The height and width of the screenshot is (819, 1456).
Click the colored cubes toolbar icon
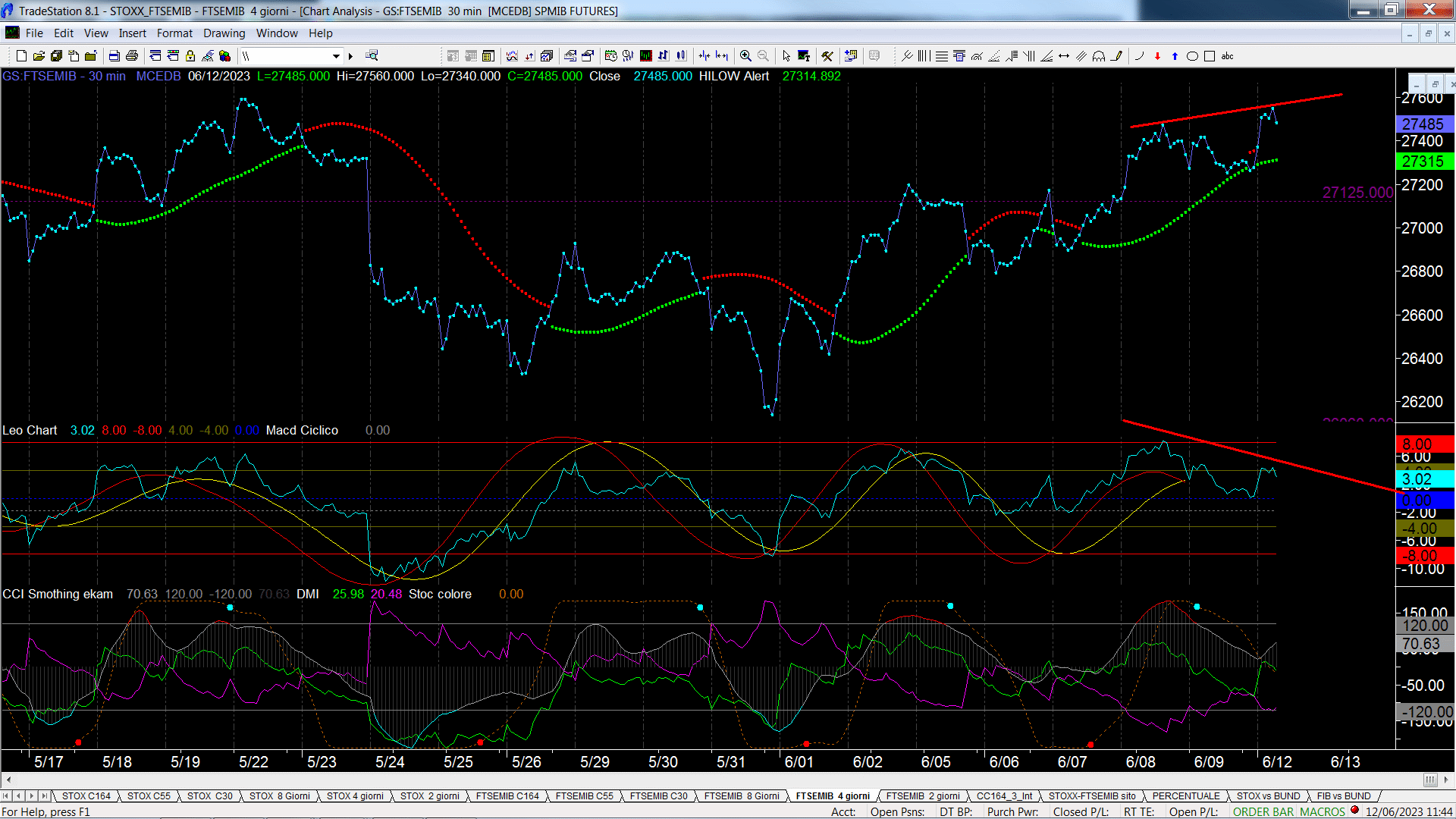(225, 56)
